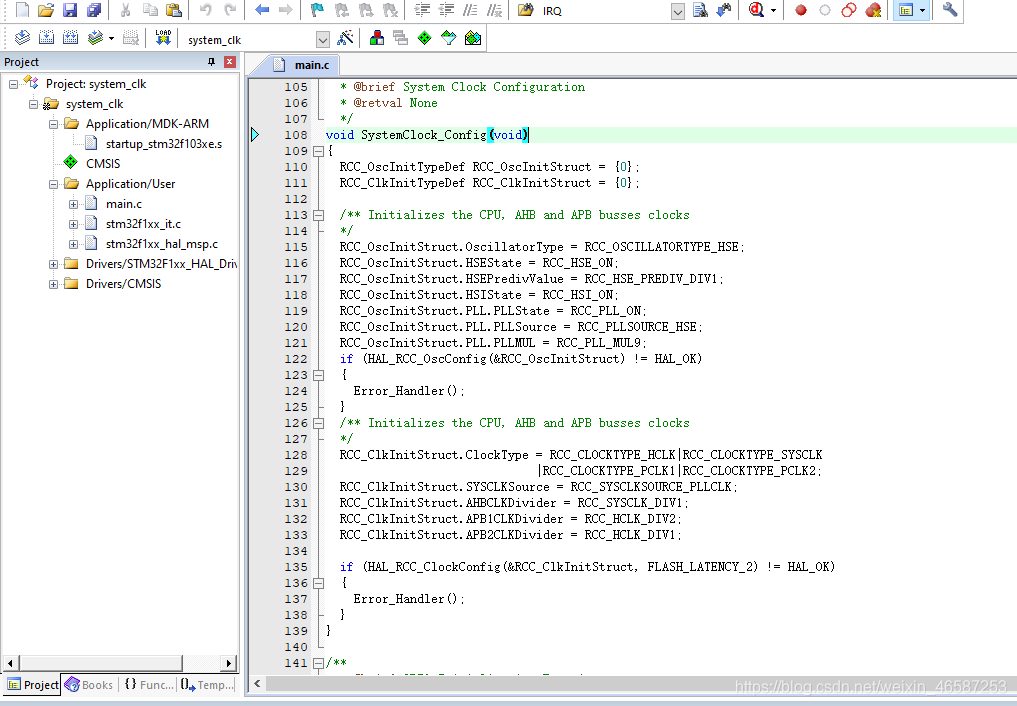Click the Select Software Packs icon
1017x706 pixels.
click(448, 38)
